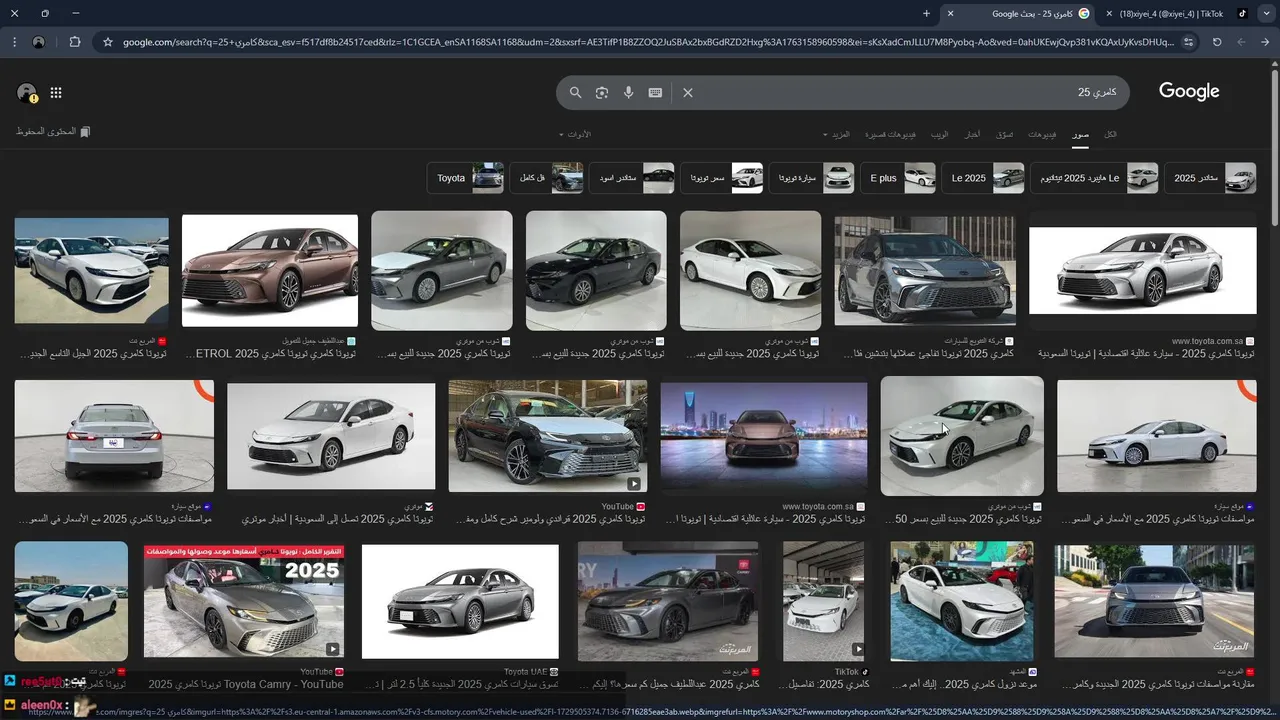Expand the المزيد more dropdown
The image size is (1280, 720).
click(x=836, y=134)
